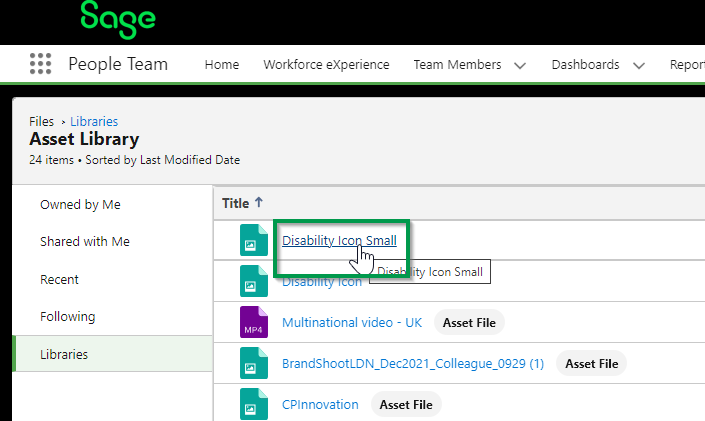Sort by the Title column arrow

coord(259,203)
